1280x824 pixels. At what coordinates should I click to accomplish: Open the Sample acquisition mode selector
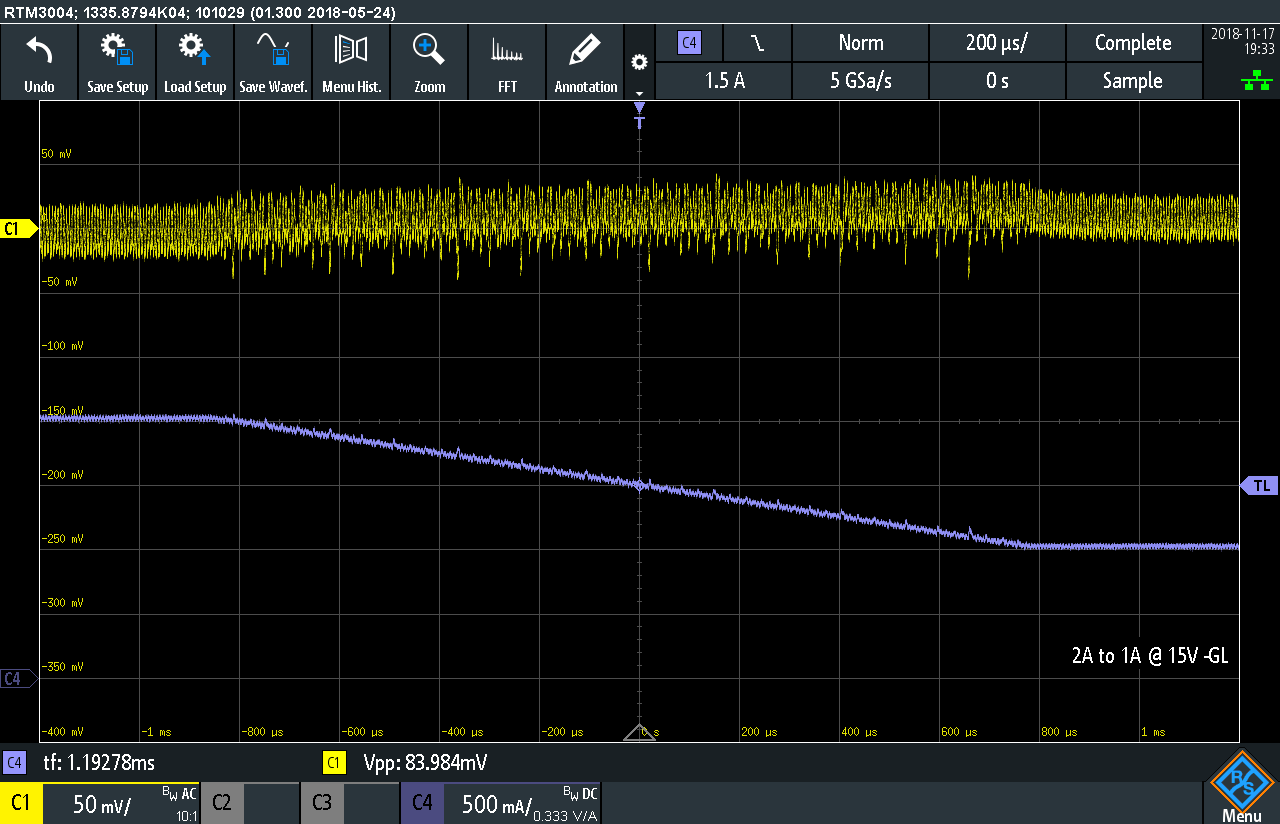coord(1132,81)
